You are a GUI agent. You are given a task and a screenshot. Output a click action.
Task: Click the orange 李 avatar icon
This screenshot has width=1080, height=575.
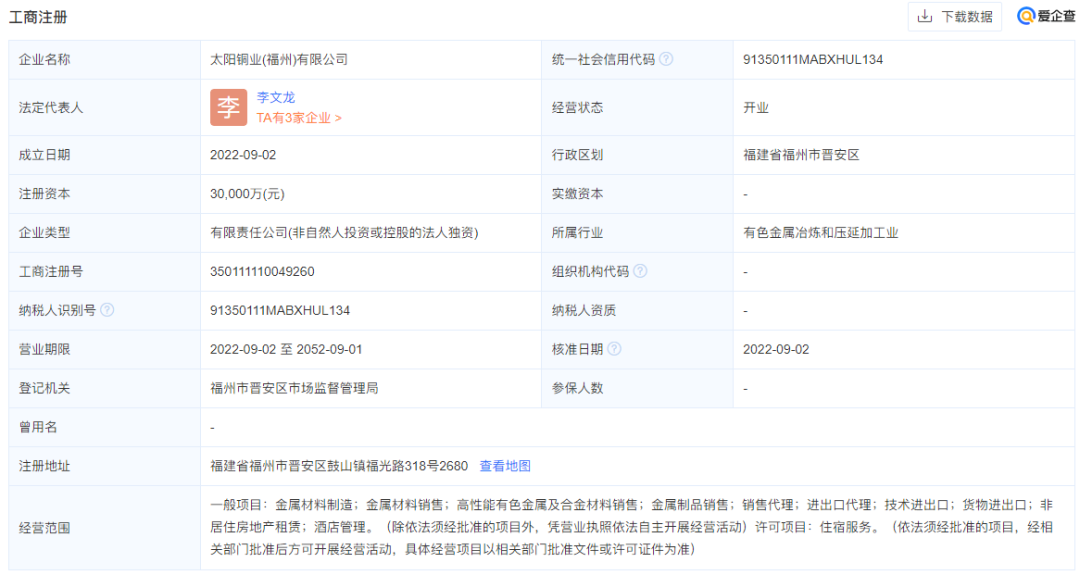pos(229,107)
